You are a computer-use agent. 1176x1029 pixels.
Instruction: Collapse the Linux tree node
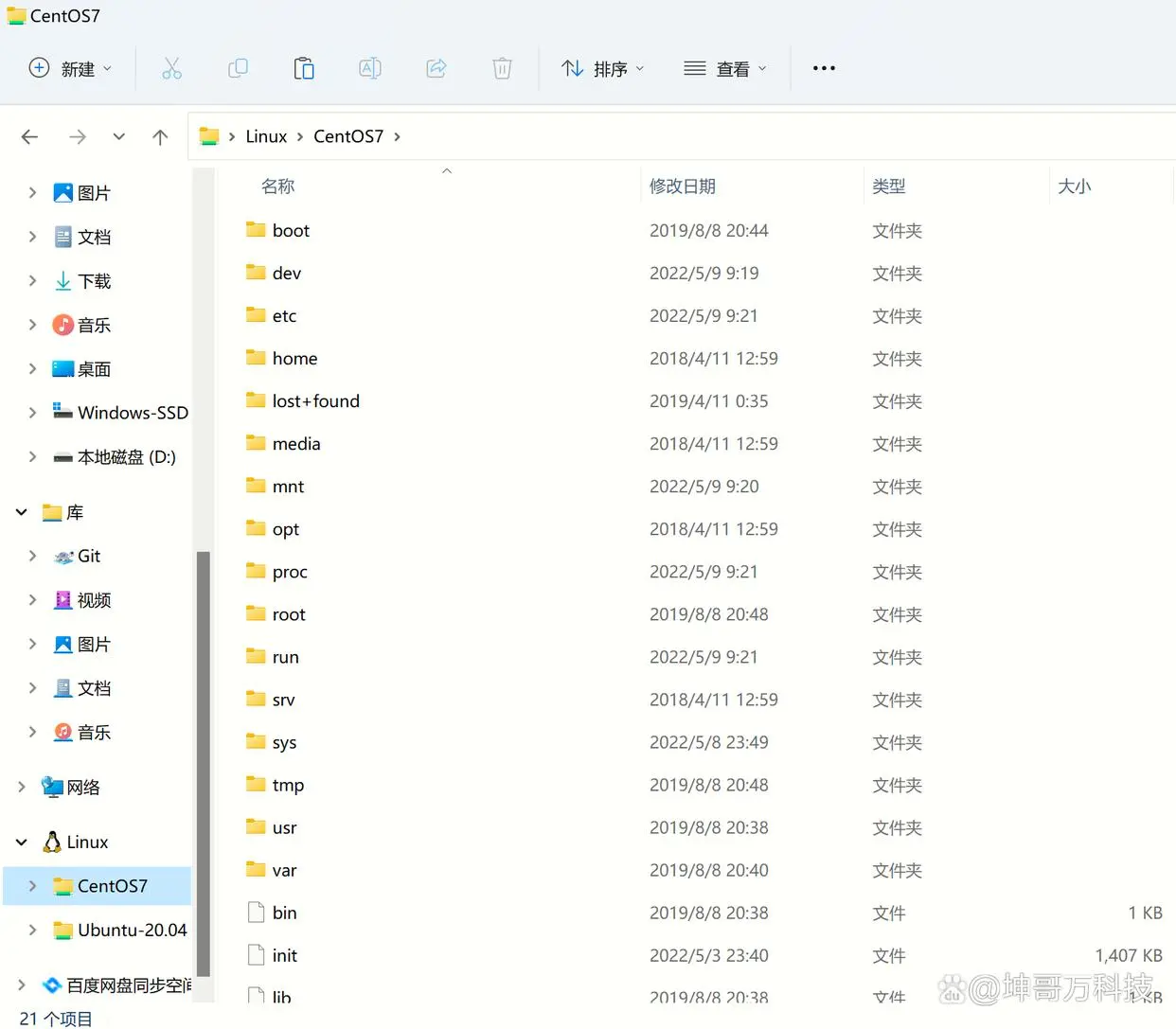pos(21,842)
